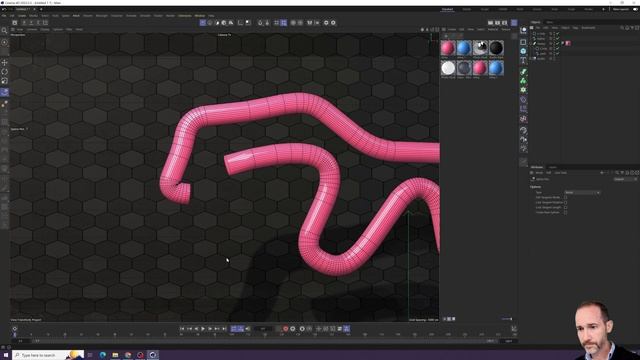Select the black material thumbnail

(x=496, y=48)
